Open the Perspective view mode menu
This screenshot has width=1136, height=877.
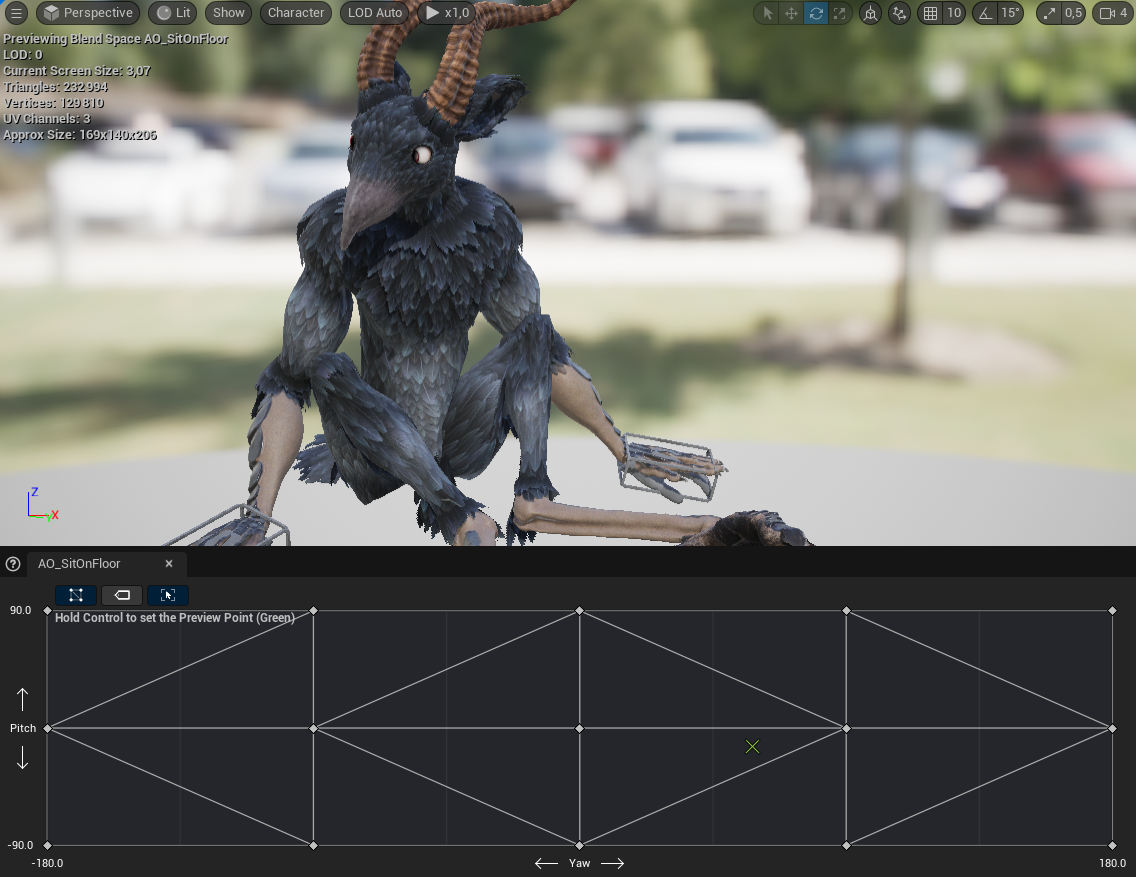coord(88,13)
